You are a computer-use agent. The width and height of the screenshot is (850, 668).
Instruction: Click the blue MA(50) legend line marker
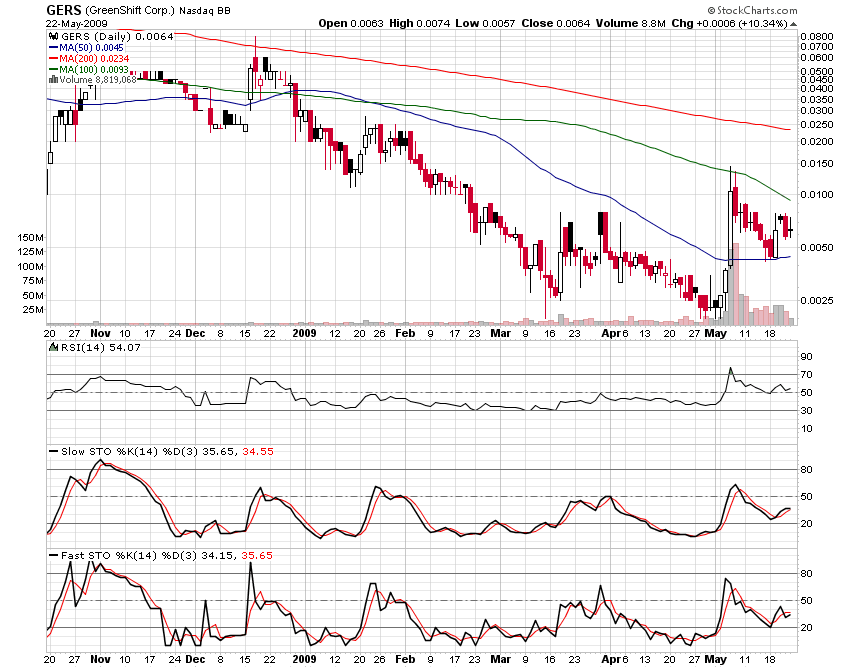coord(54,48)
